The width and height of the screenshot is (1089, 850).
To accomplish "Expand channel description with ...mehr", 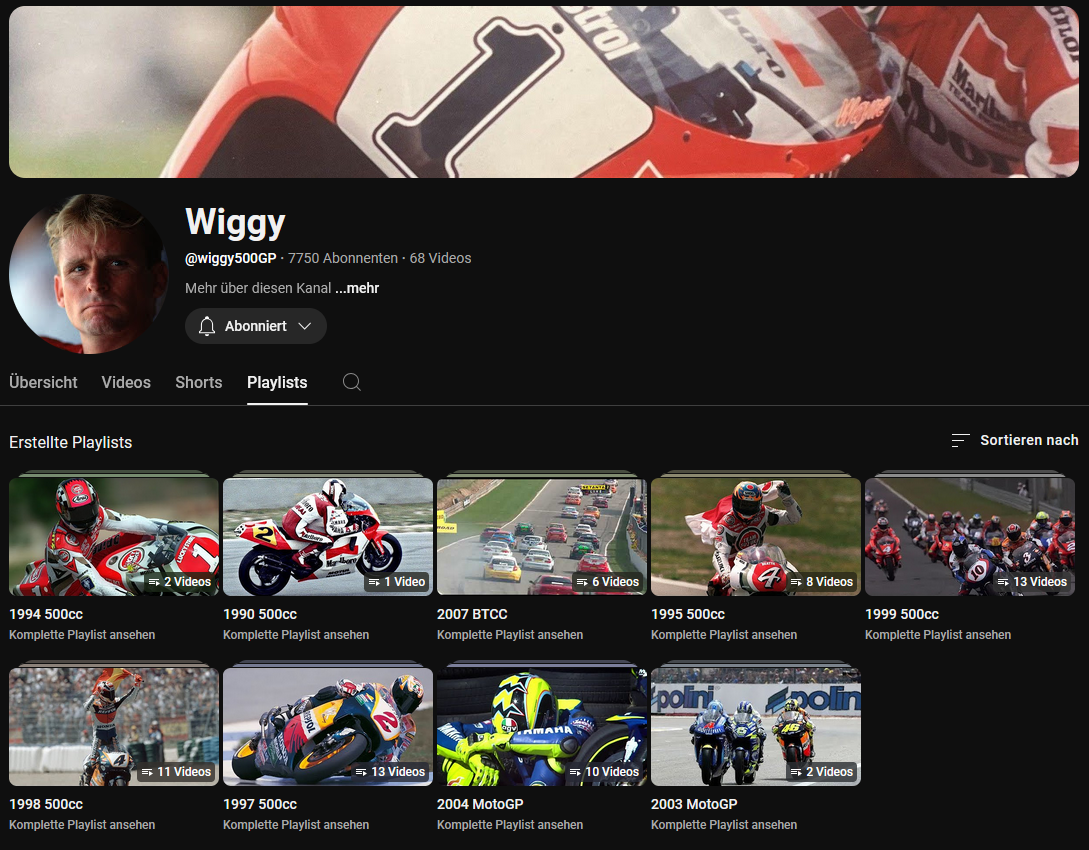I will pos(357,288).
